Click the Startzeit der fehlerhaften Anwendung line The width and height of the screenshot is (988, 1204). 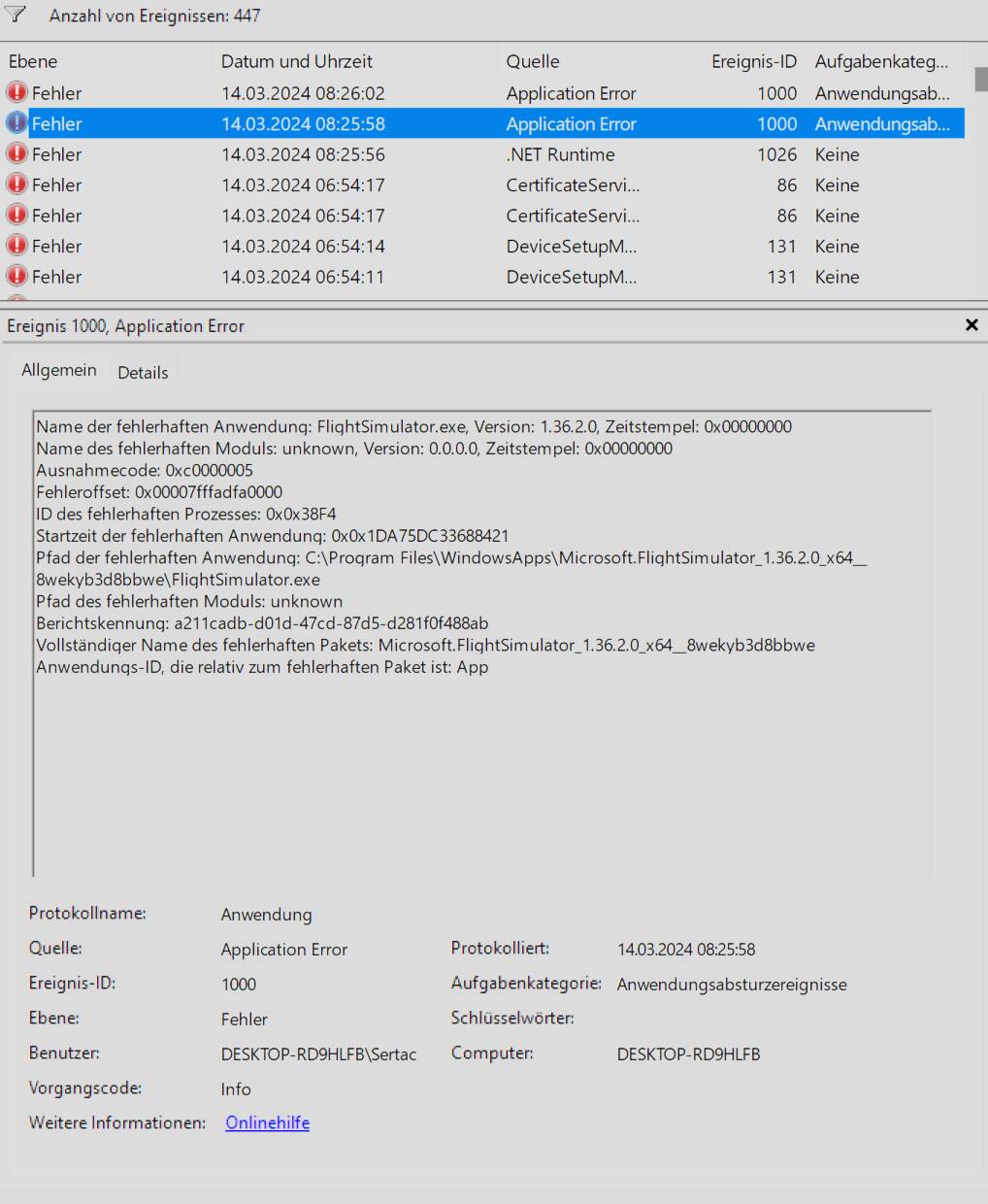pos(272,536)
